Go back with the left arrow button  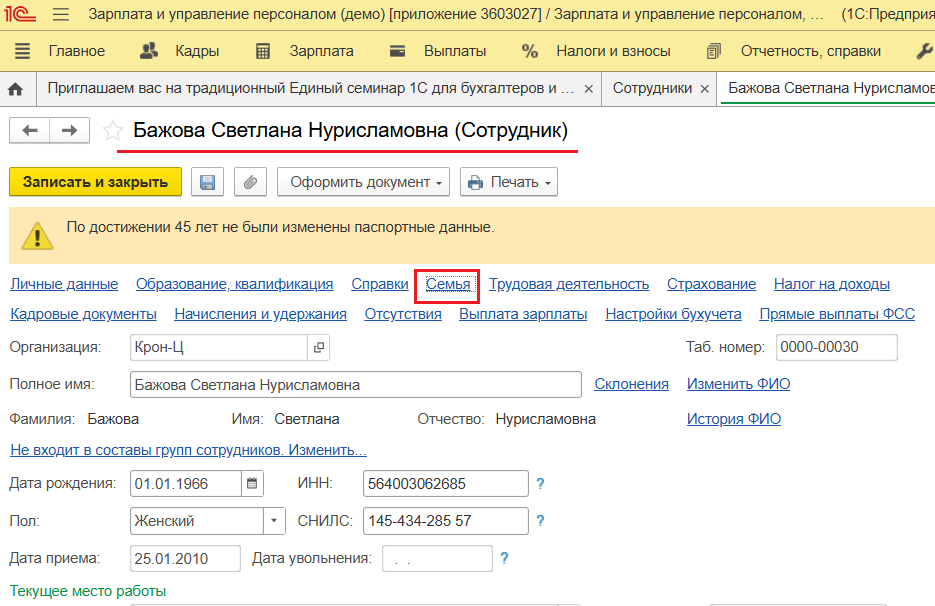tap(30, 130)
